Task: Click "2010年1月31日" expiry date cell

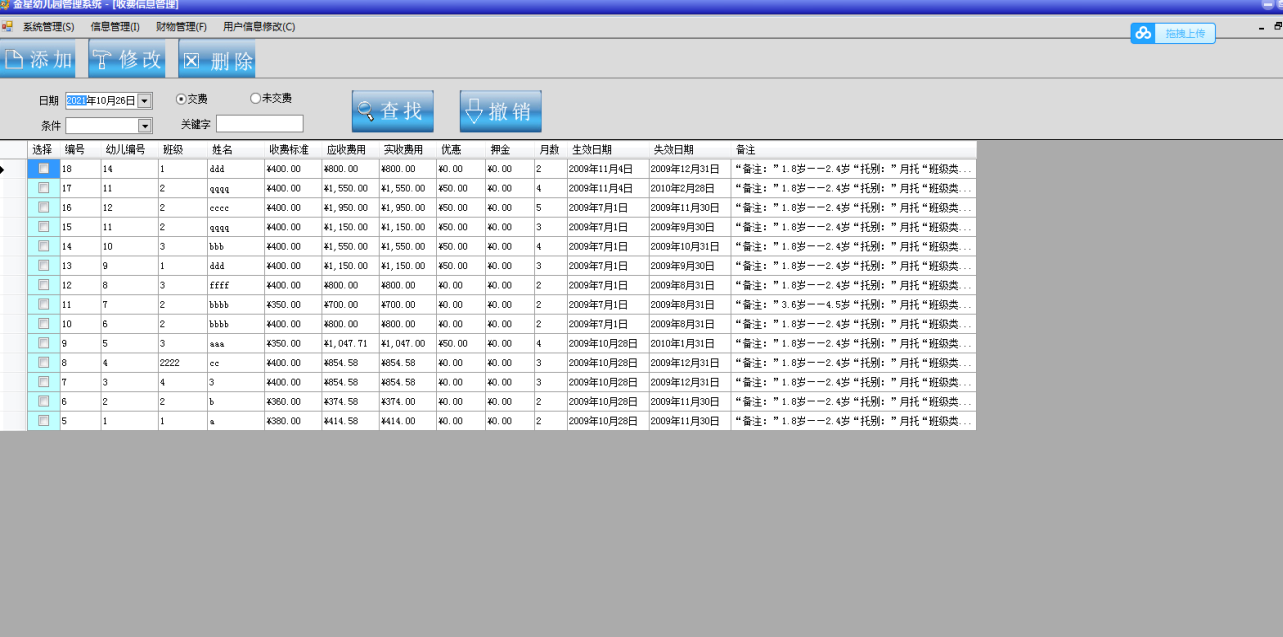Action: 690,343
